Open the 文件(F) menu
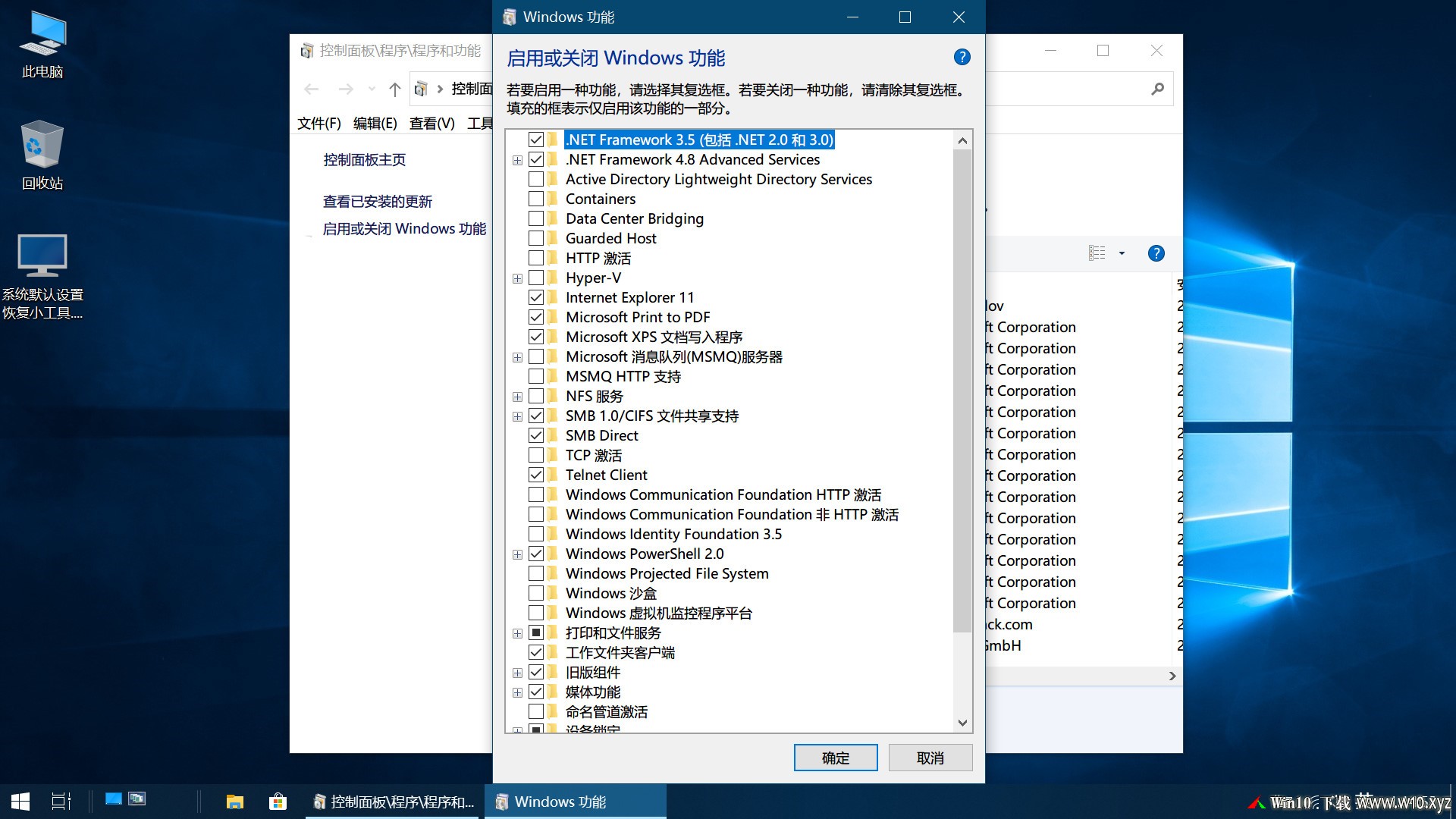This screenshot has width=1456, height=819. click(x=319, y=124)
